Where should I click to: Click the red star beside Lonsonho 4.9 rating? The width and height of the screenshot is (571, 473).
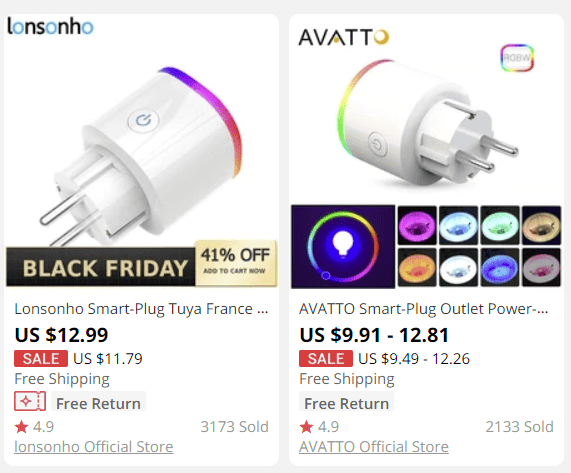(21, 427)
